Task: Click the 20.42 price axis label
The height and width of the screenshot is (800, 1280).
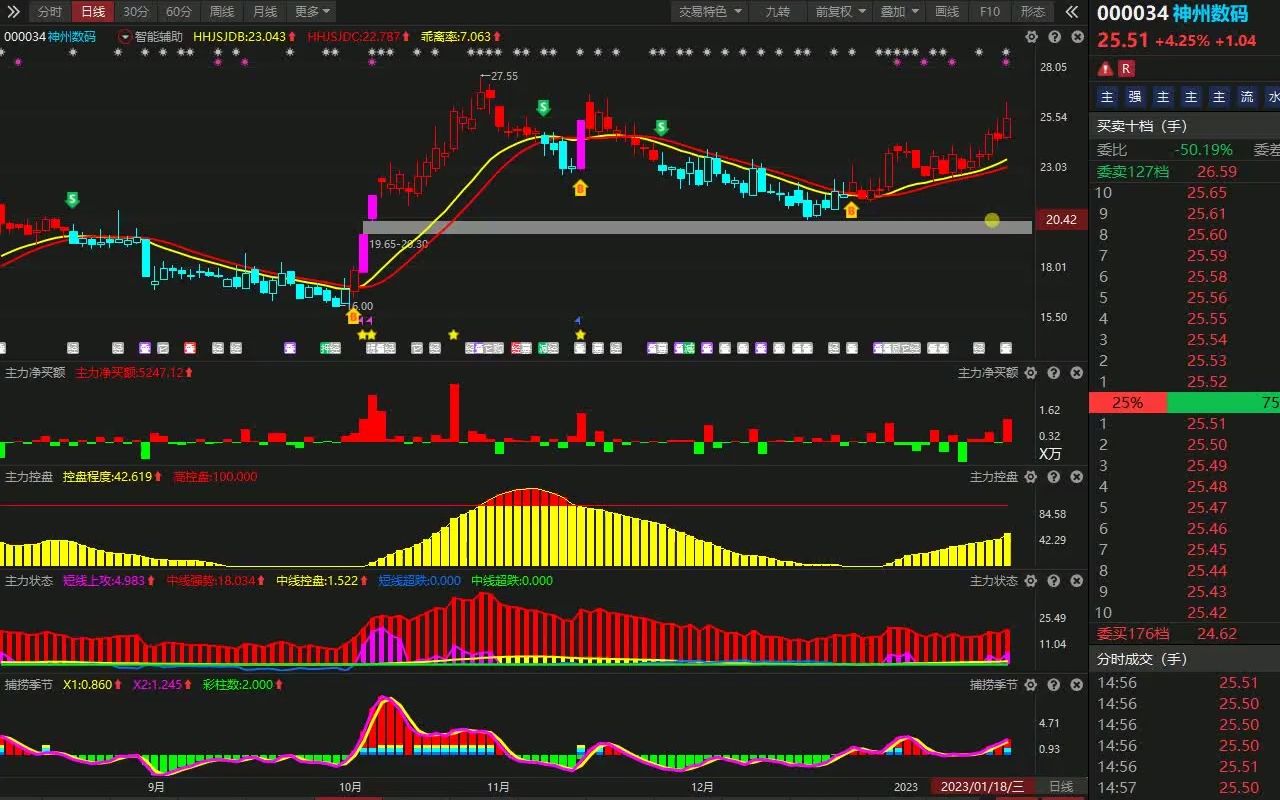Action: point(1060,219)
